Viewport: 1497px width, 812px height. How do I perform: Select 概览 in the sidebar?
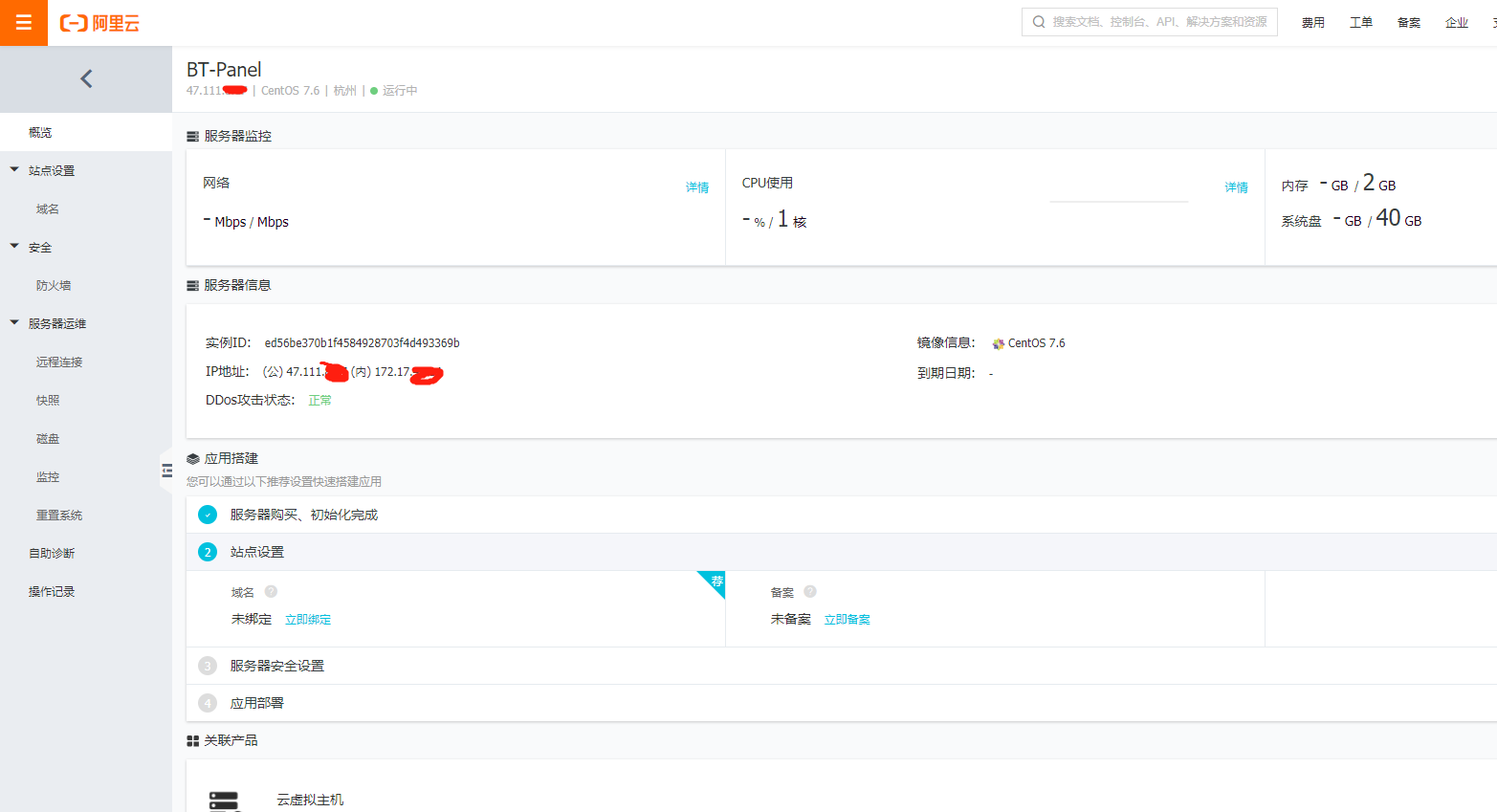(x=86, y=132)
